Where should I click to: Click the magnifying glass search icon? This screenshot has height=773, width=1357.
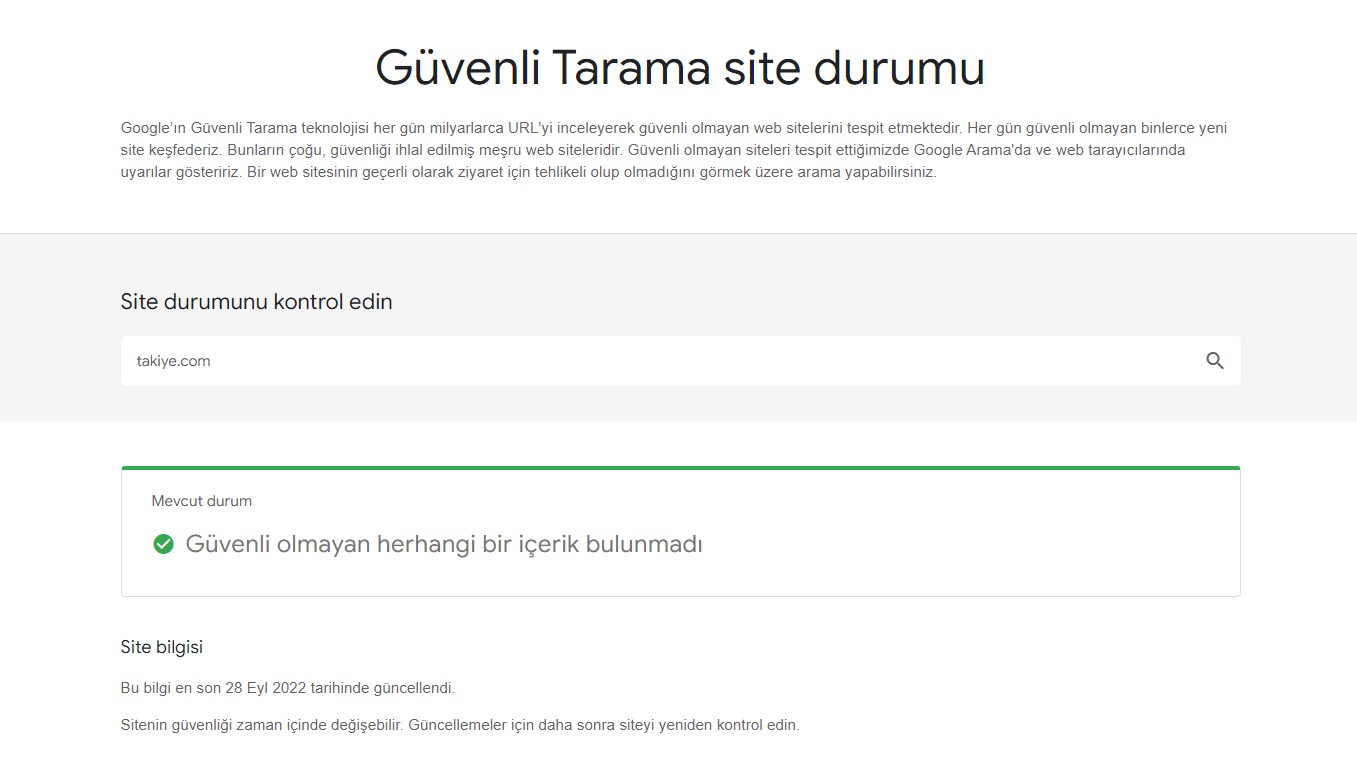tap(1214, 361)
